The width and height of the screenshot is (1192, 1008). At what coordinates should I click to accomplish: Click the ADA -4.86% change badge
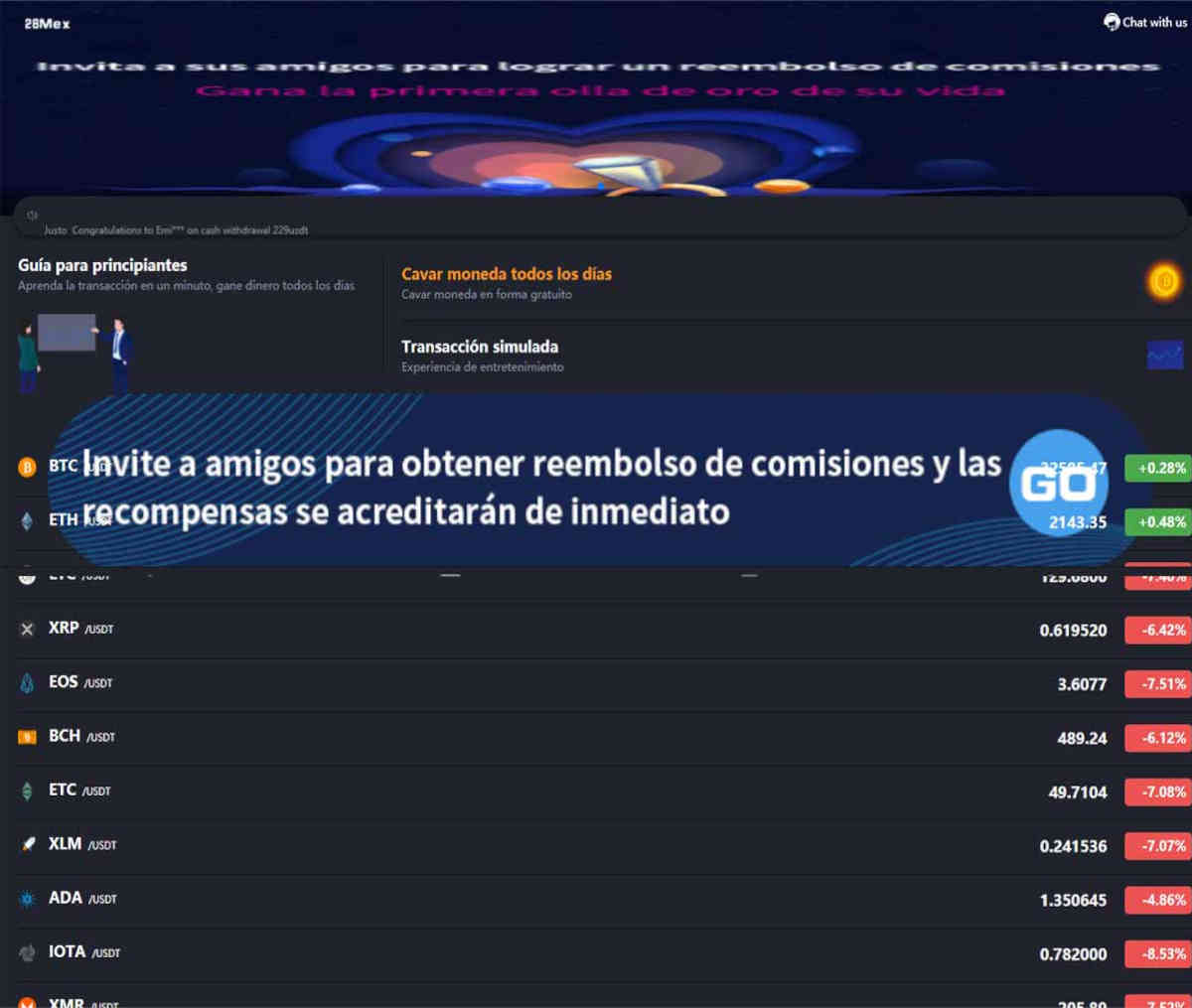1159,900
